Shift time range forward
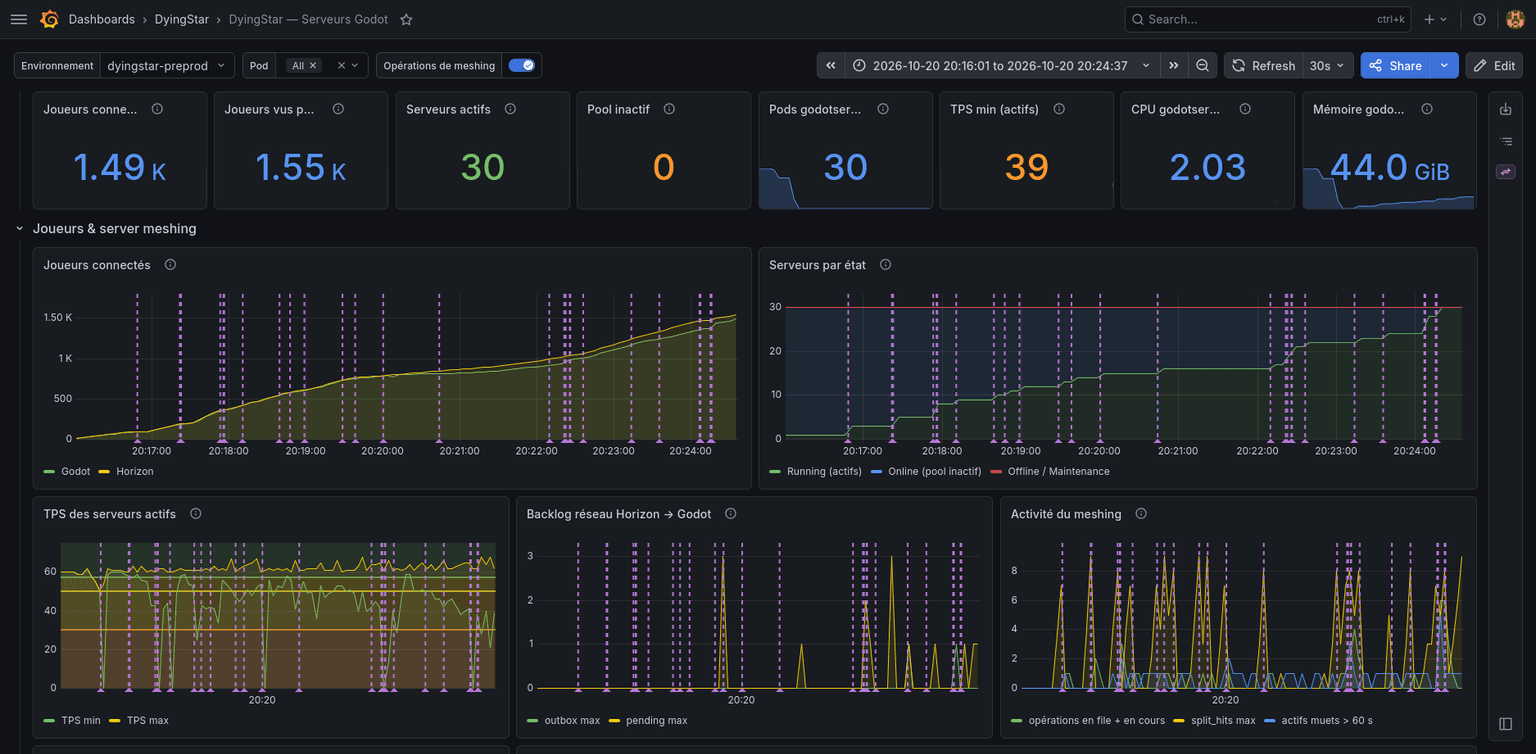The height and width of the screenshot is (754, 1536). click(1174, 65)
